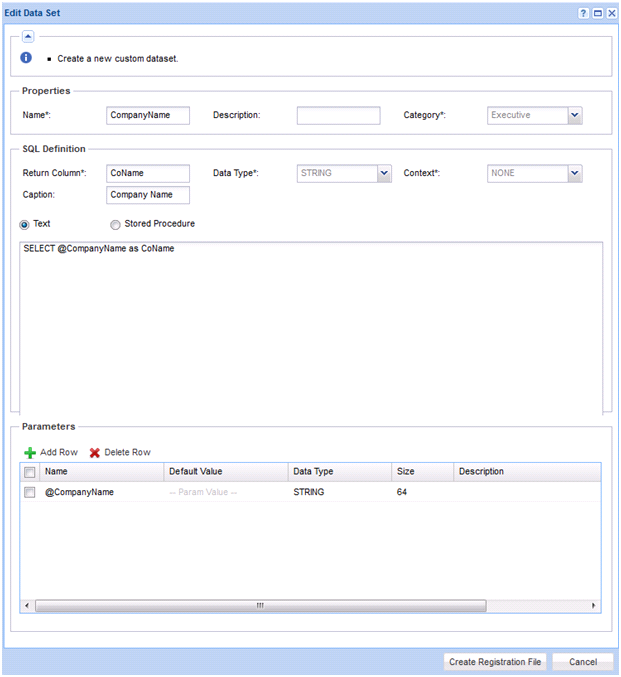Click the red Delete Row X icon
The height and width of the screenshot is (677, 621).
[x=95, y=452]
